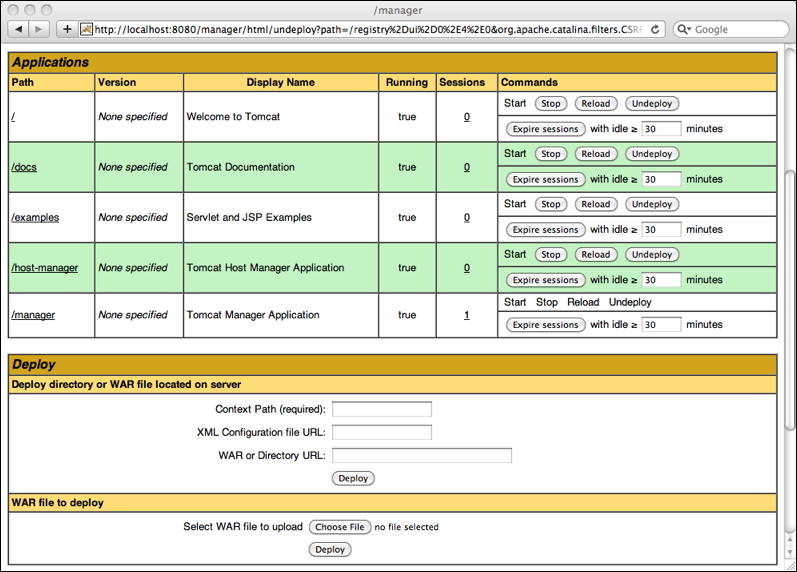
Task: Reload the /examples application
Action: click(596, 204)
